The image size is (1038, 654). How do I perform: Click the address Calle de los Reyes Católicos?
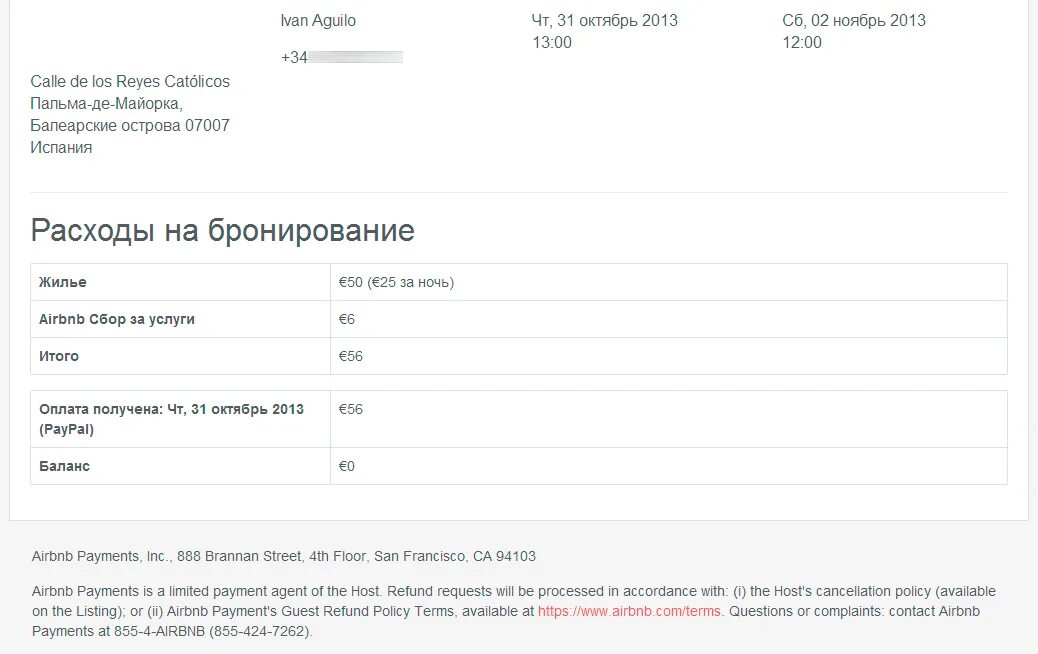130,81
